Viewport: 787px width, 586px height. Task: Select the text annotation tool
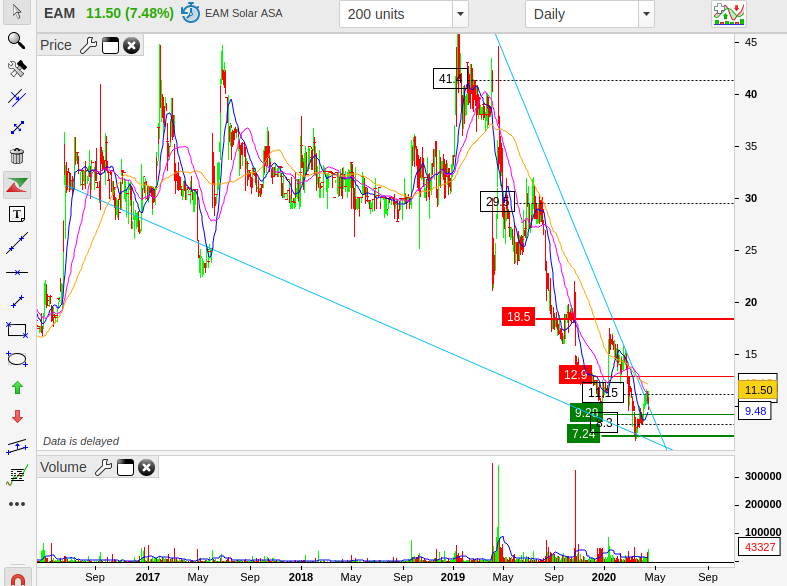coord(16,214)
